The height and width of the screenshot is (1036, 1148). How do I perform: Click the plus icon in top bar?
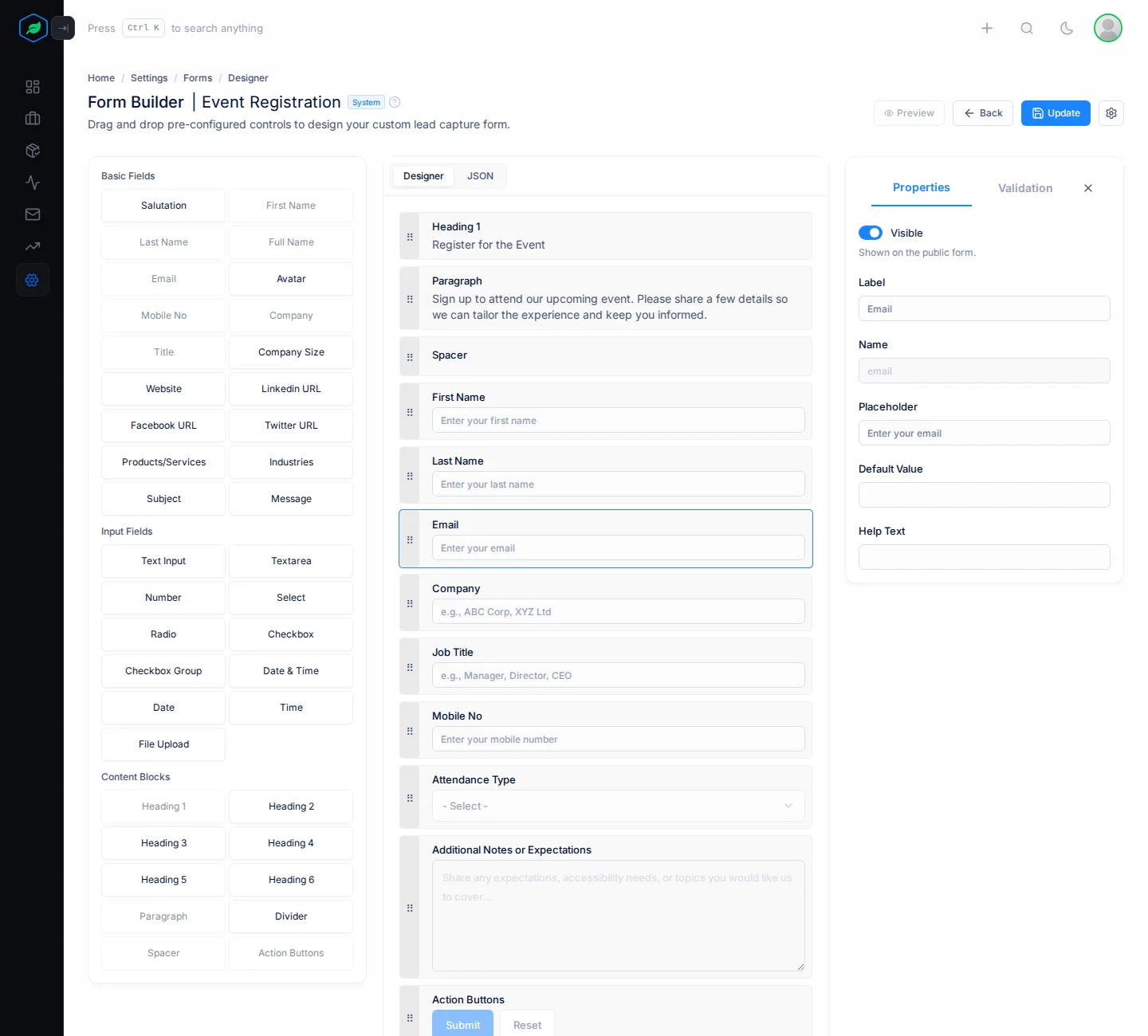[x=987, y=28]
